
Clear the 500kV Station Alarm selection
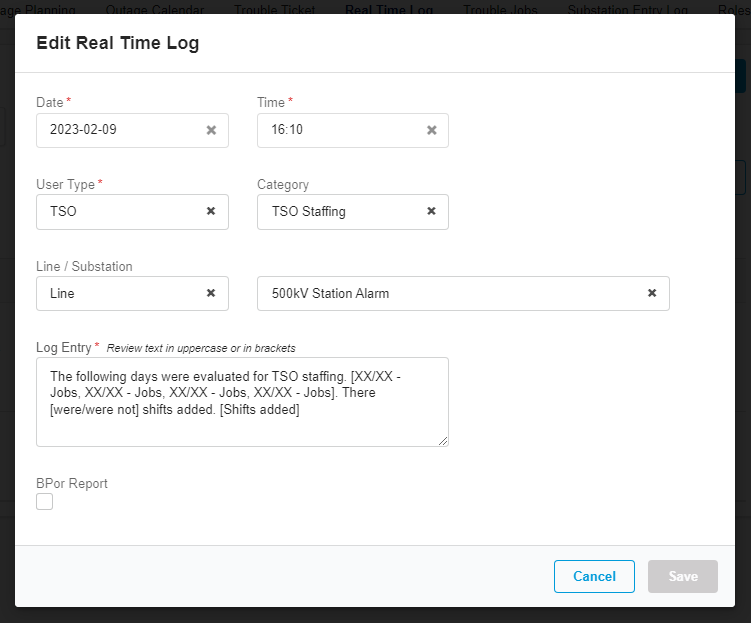point(652,293)
